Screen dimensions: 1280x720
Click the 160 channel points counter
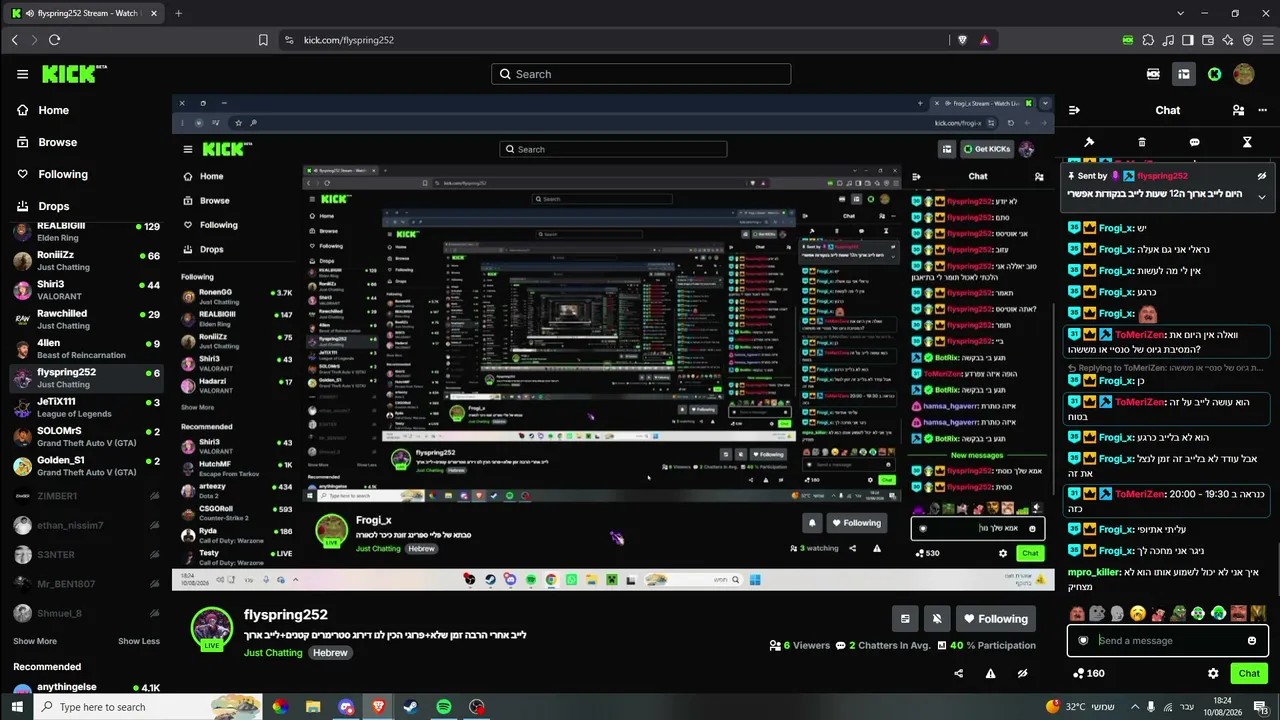tap(1088, 674)
